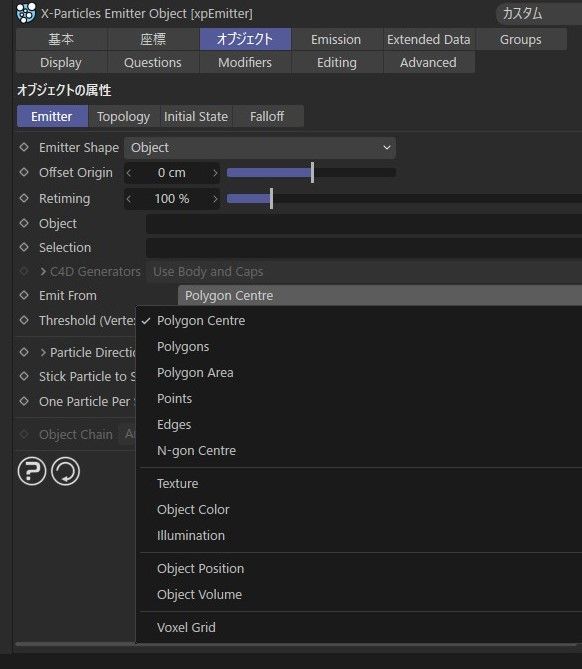Switch to the Topology sub-tab
The height and width of the screenshot is (669, 582).
pyautogui.click(x=124, y=116)
